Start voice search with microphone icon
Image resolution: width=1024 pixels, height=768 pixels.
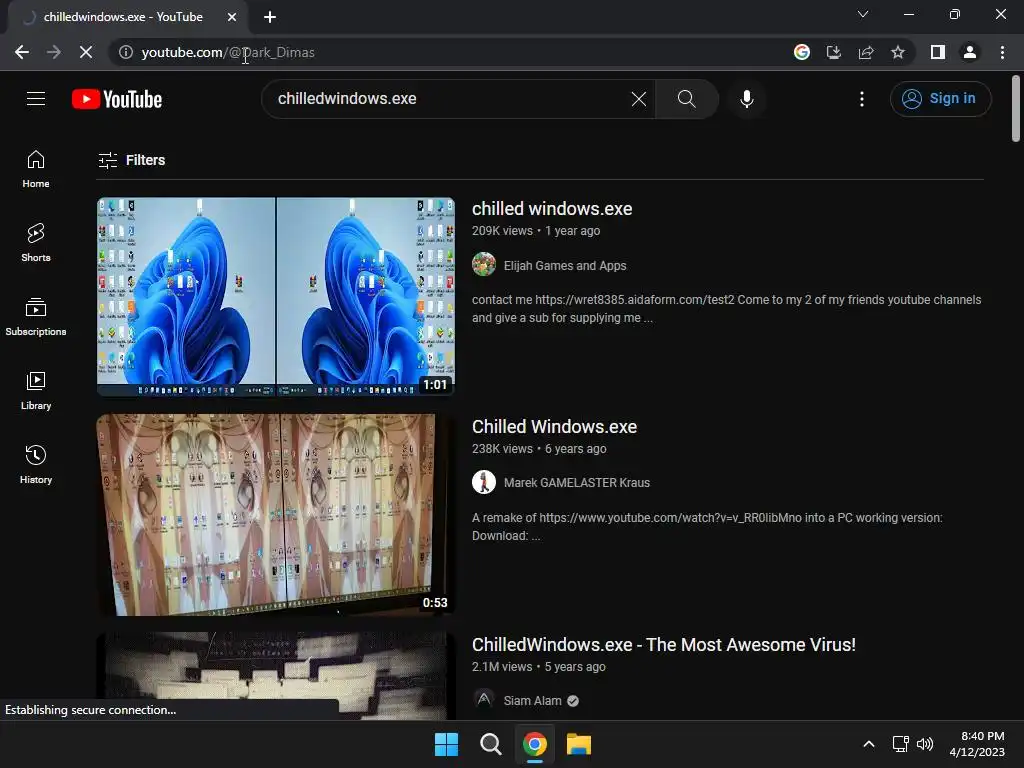[x=746, y=99]
